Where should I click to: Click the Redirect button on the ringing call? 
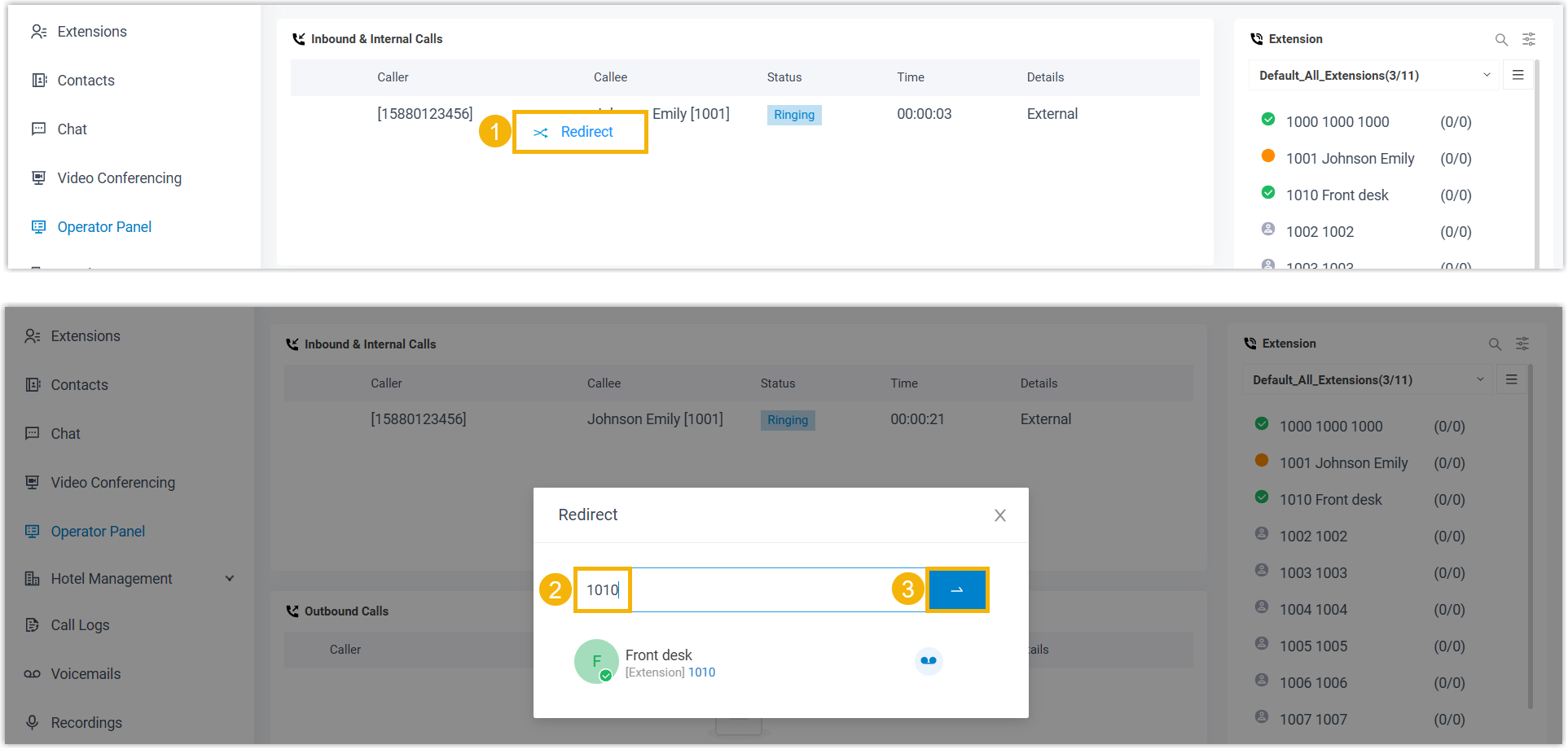click(x=579, y=132)
